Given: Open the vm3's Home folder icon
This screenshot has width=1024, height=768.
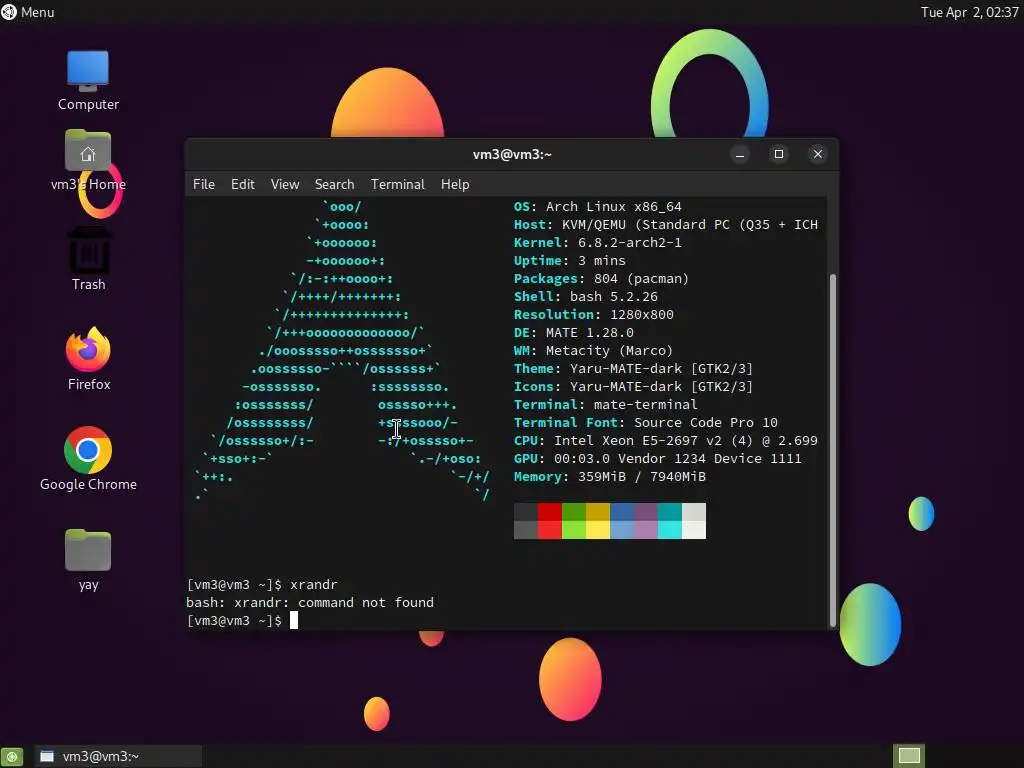Looking at the screenshot, I should 88,160.
